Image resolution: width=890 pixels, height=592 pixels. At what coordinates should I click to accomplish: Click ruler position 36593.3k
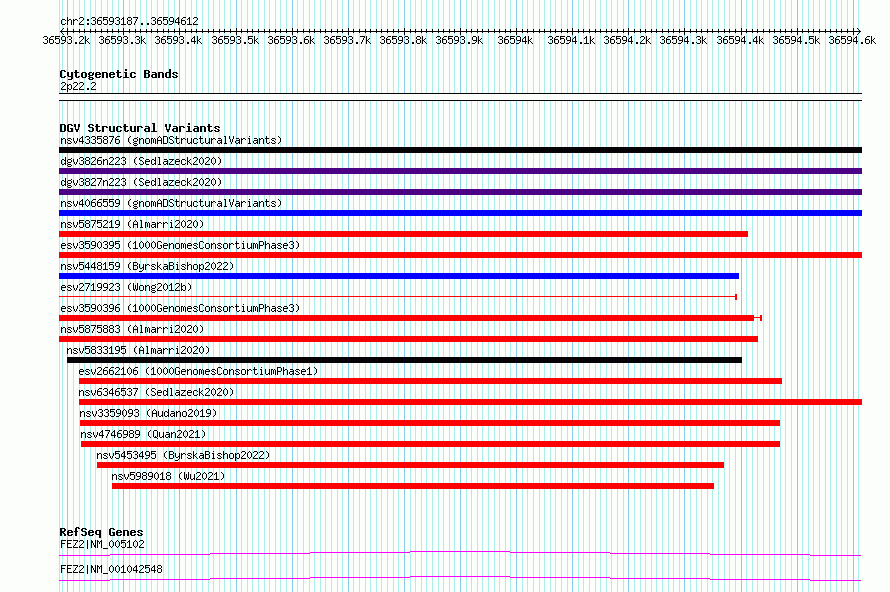(122, 40)
